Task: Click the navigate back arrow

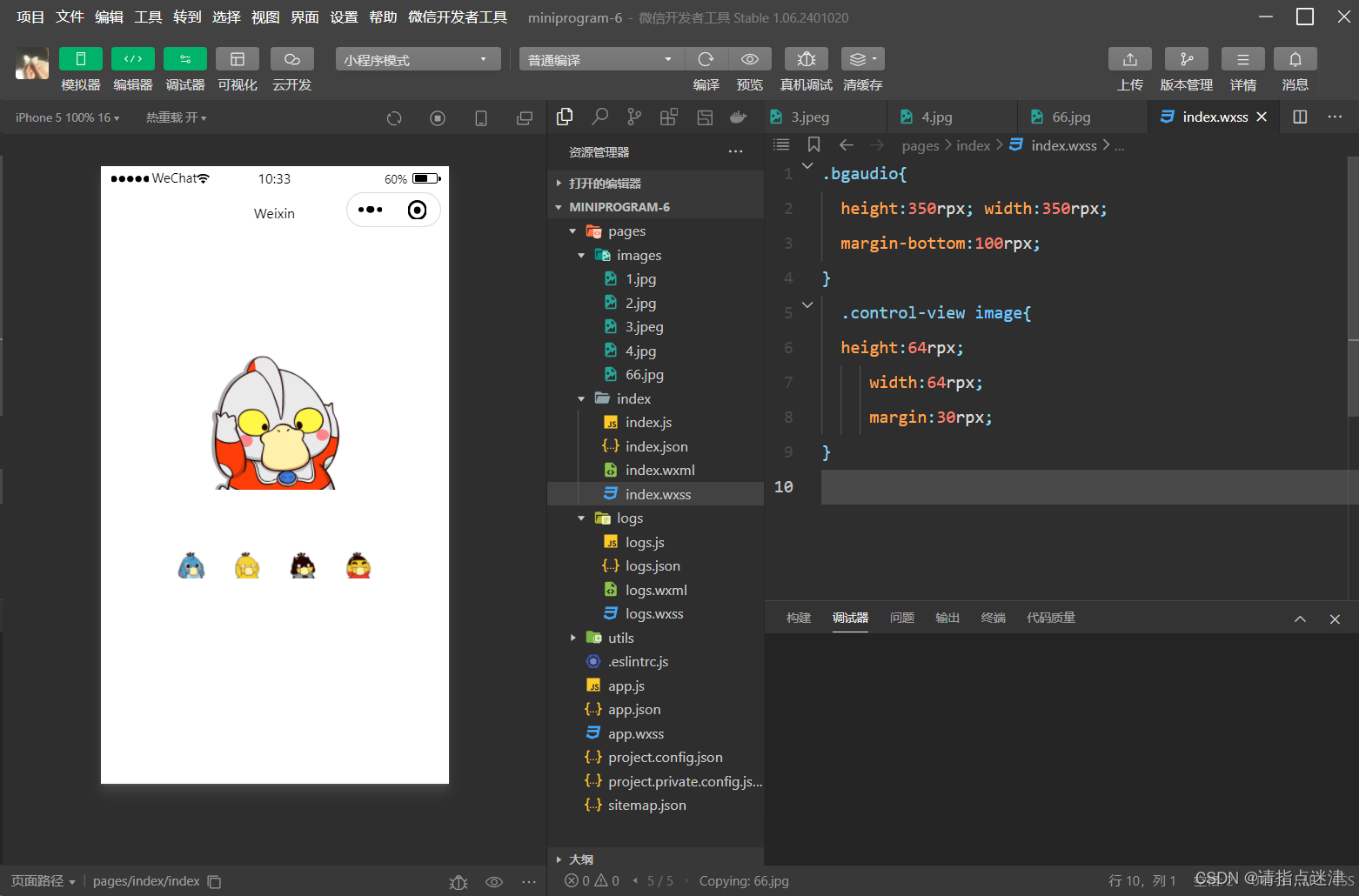Action: pyautogui.click(x=847, y=145)
